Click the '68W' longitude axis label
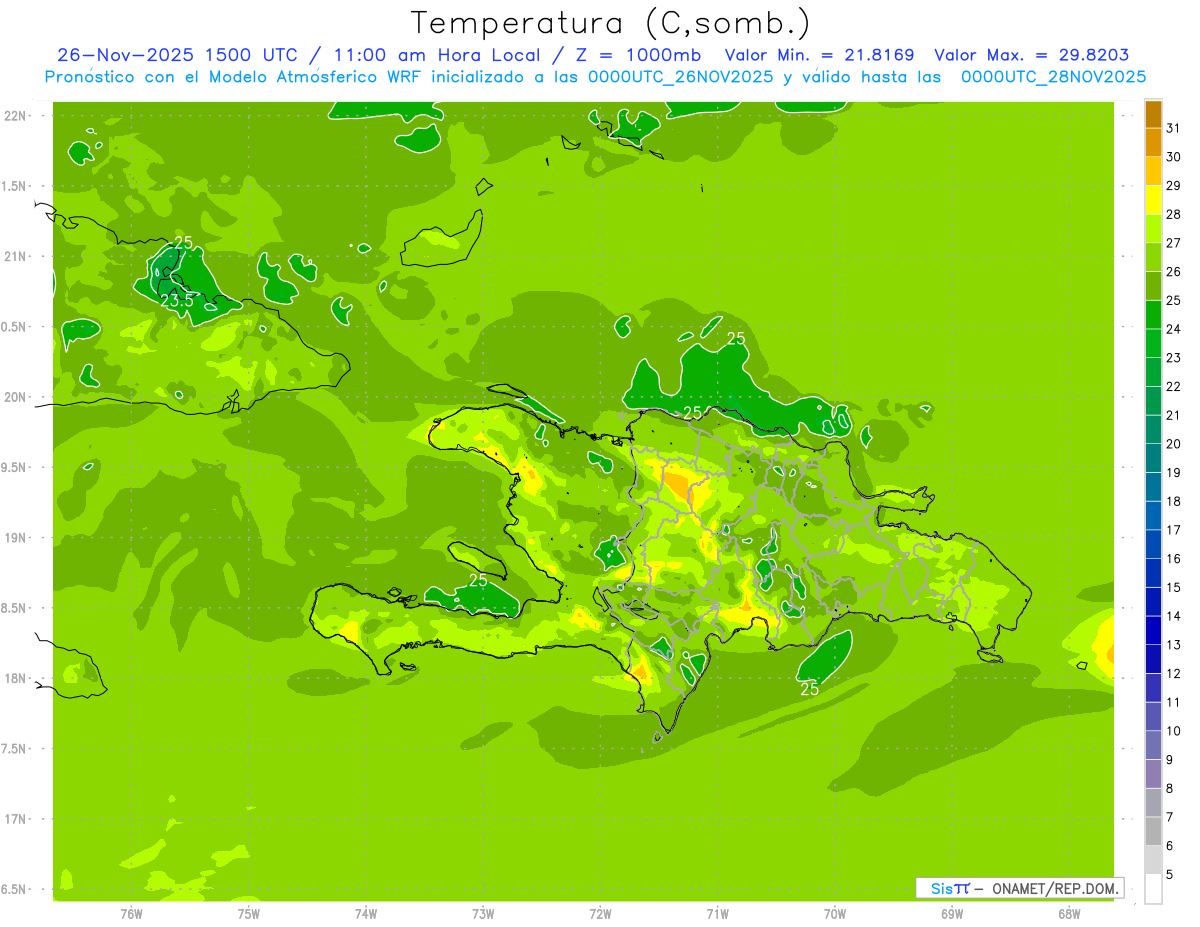The height and width of the screenshot is (927, 1200). (x=1069, y=914)
